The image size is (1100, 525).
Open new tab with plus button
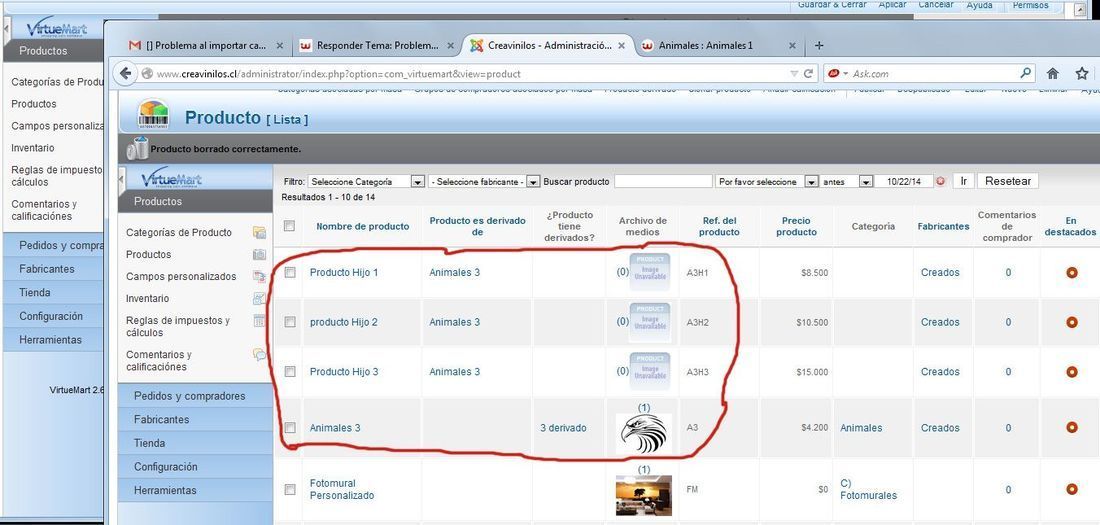point(818,46)
